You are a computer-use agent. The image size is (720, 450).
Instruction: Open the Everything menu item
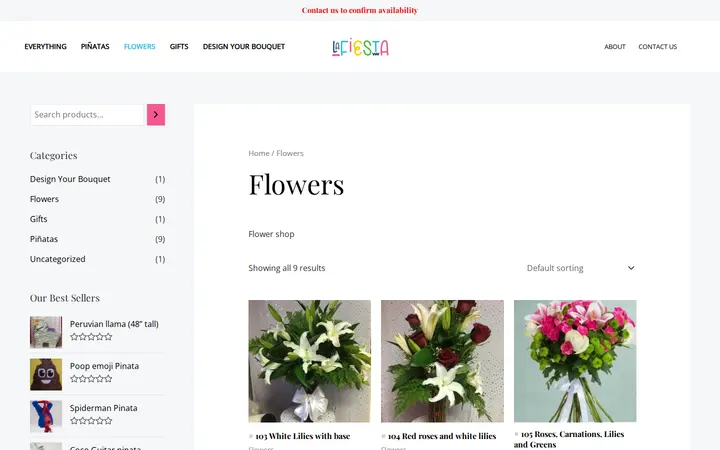45,46
